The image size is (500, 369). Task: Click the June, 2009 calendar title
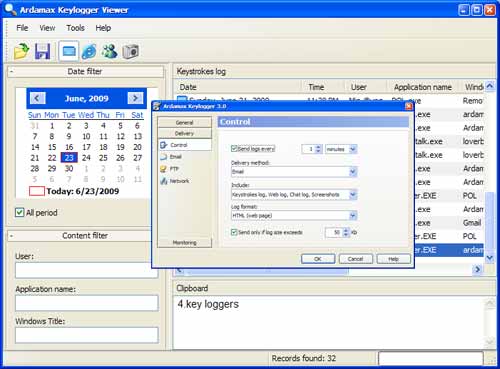87,98
